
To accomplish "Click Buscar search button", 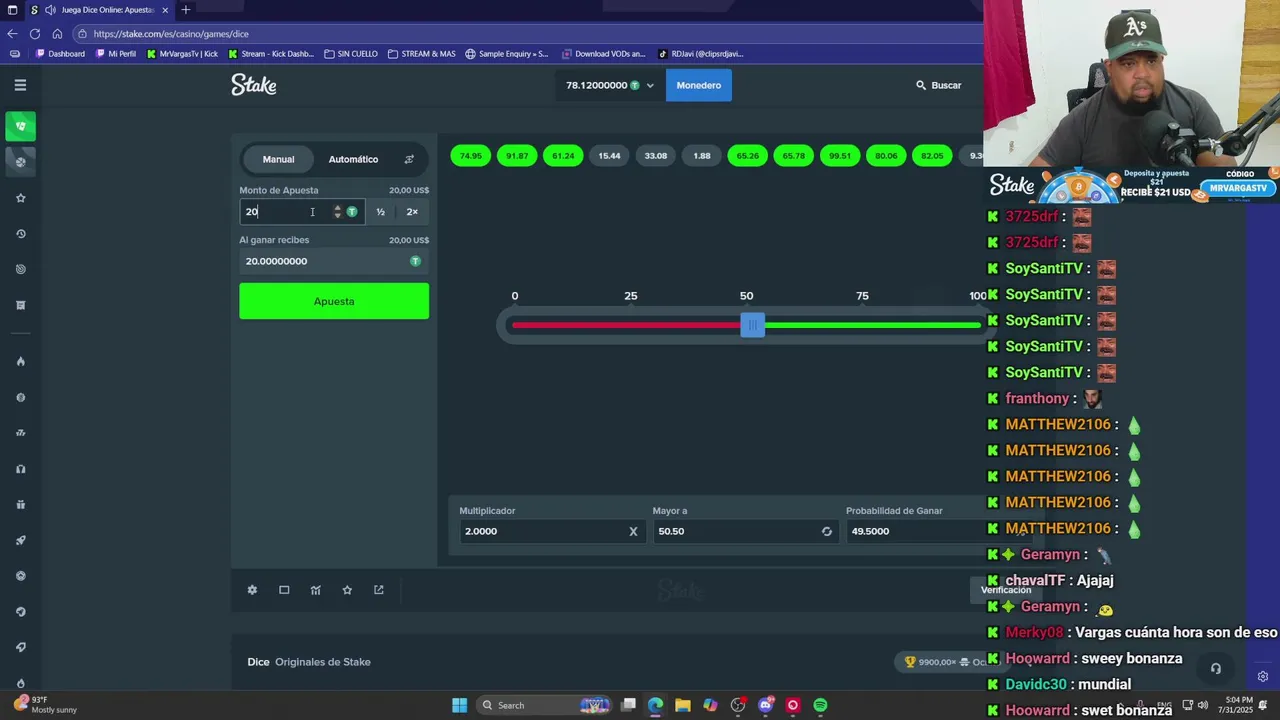I will [x=938, y=85].
